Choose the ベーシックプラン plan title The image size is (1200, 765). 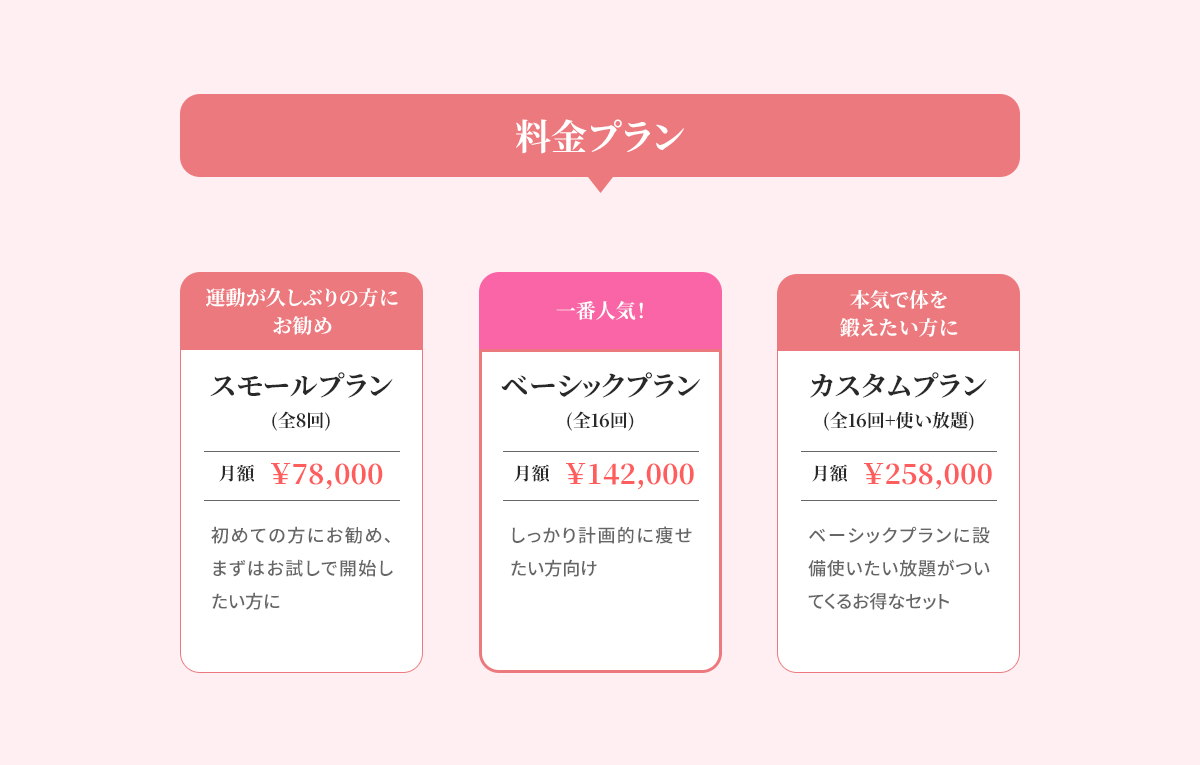pos(600,385)
